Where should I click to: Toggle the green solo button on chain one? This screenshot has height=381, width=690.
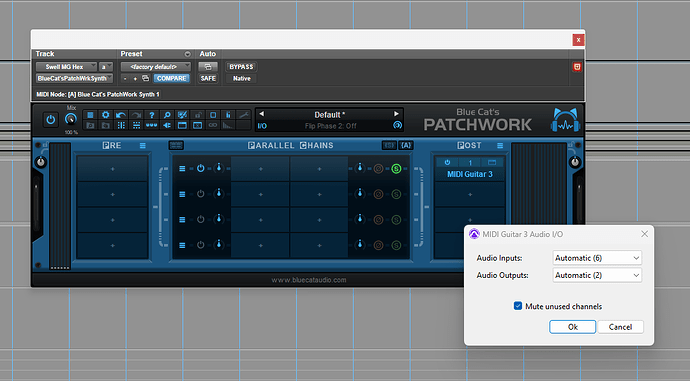(x=396, y=169)
